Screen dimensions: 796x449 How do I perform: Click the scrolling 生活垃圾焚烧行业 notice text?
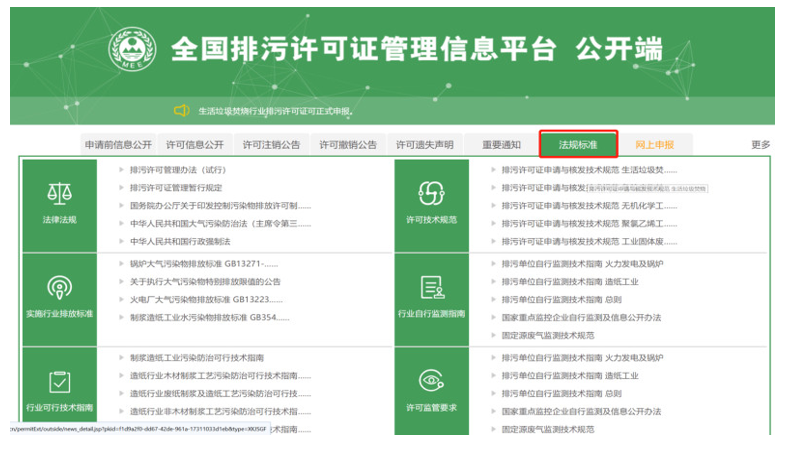pyautogui.click(x=275, y=111)
